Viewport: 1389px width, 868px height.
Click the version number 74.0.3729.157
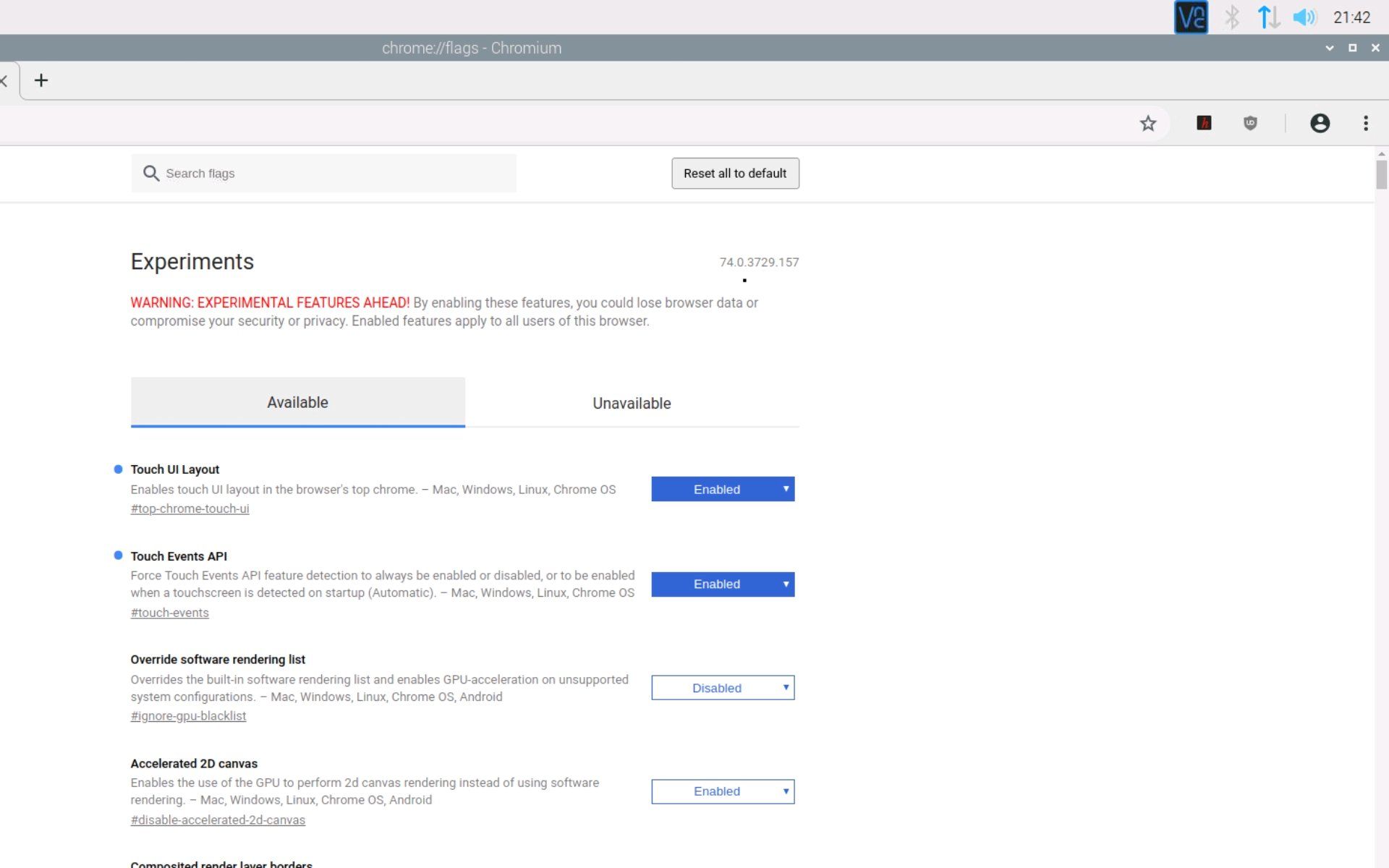(x=759, y=262)
